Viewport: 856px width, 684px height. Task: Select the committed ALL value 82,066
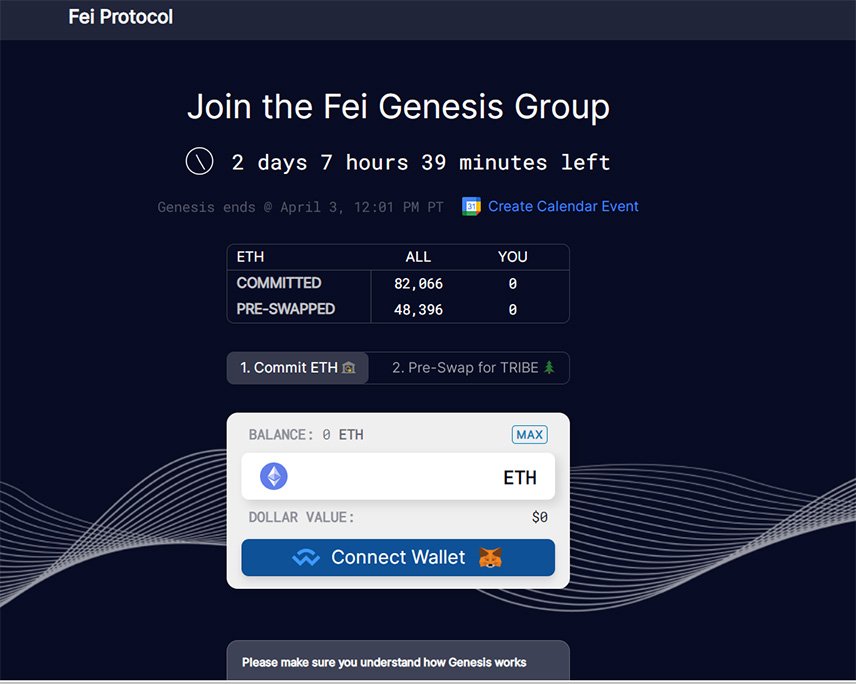(418, 284)
